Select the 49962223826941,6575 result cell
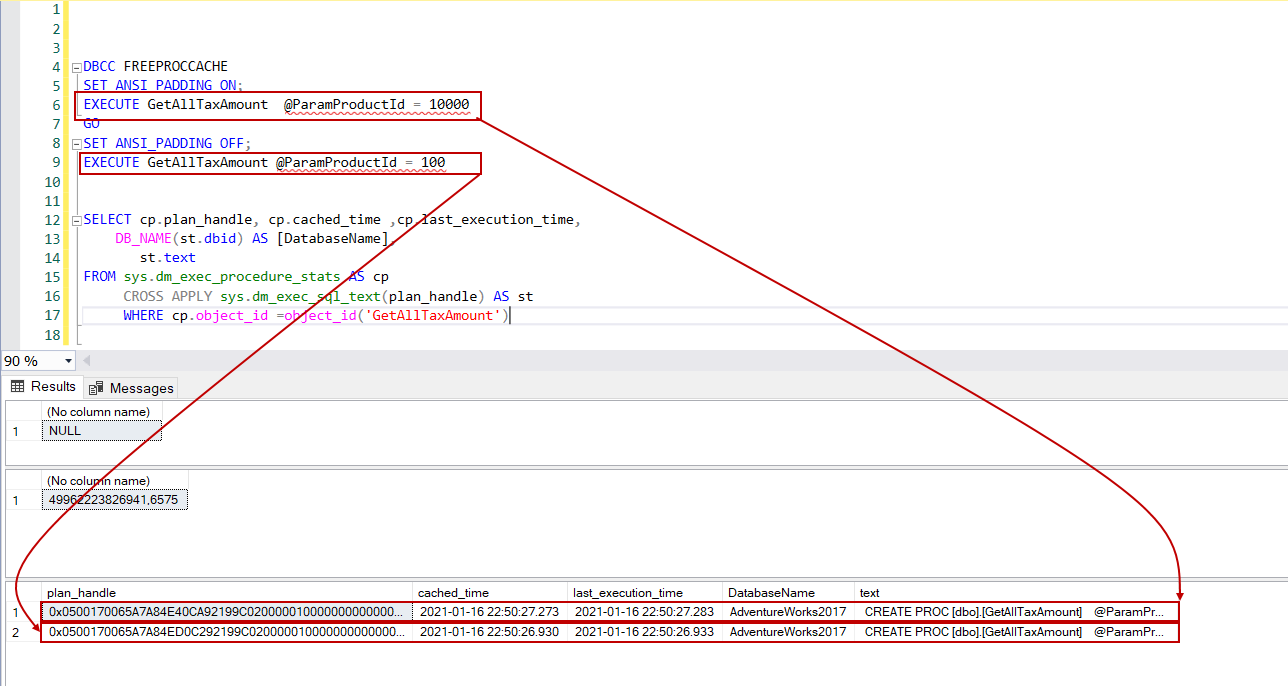The image size is (1288, 686). tap(115, 500)
